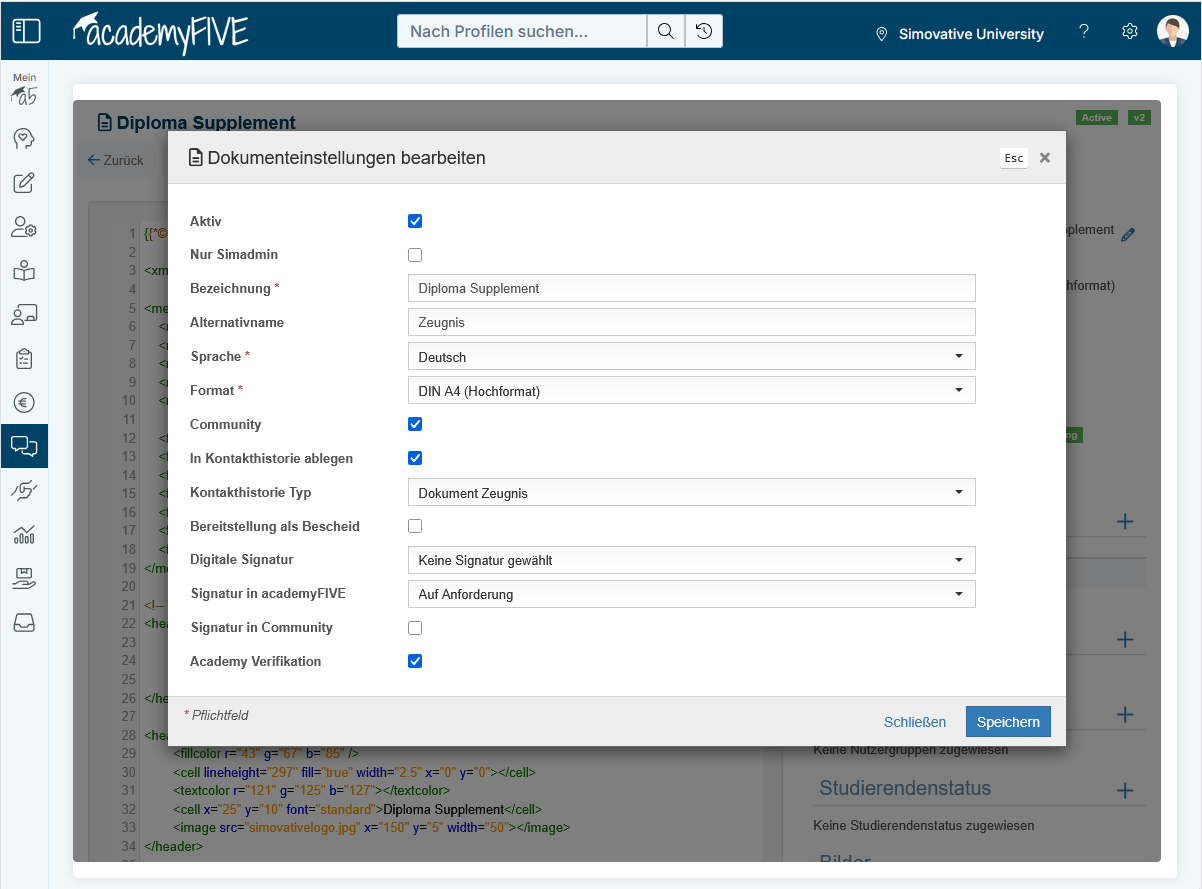Viewport: 1202px width, 889px height.
Task: Enable the Nur Simadmin checkbox
Action: click(x=415, y=255)
